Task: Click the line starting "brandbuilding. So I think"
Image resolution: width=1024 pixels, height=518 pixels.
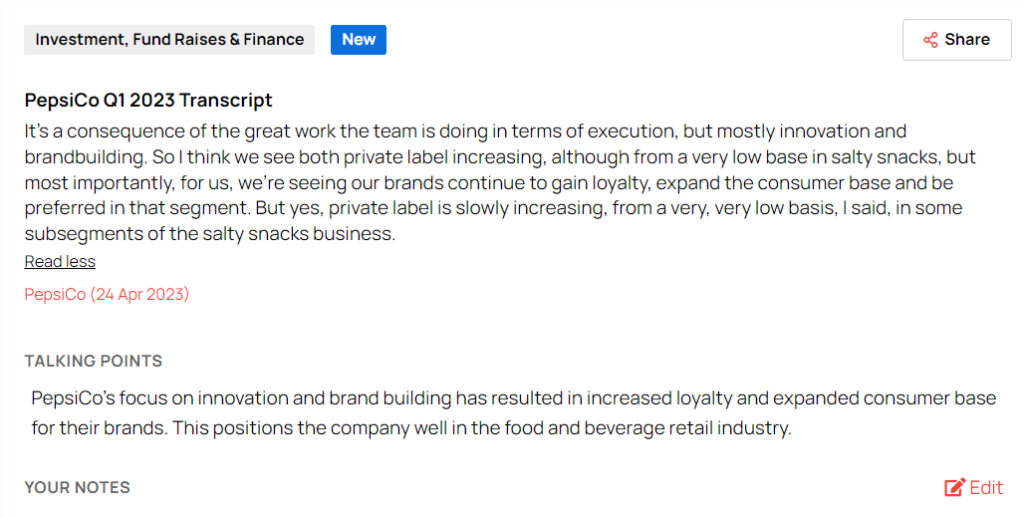Action: [499, 158]
